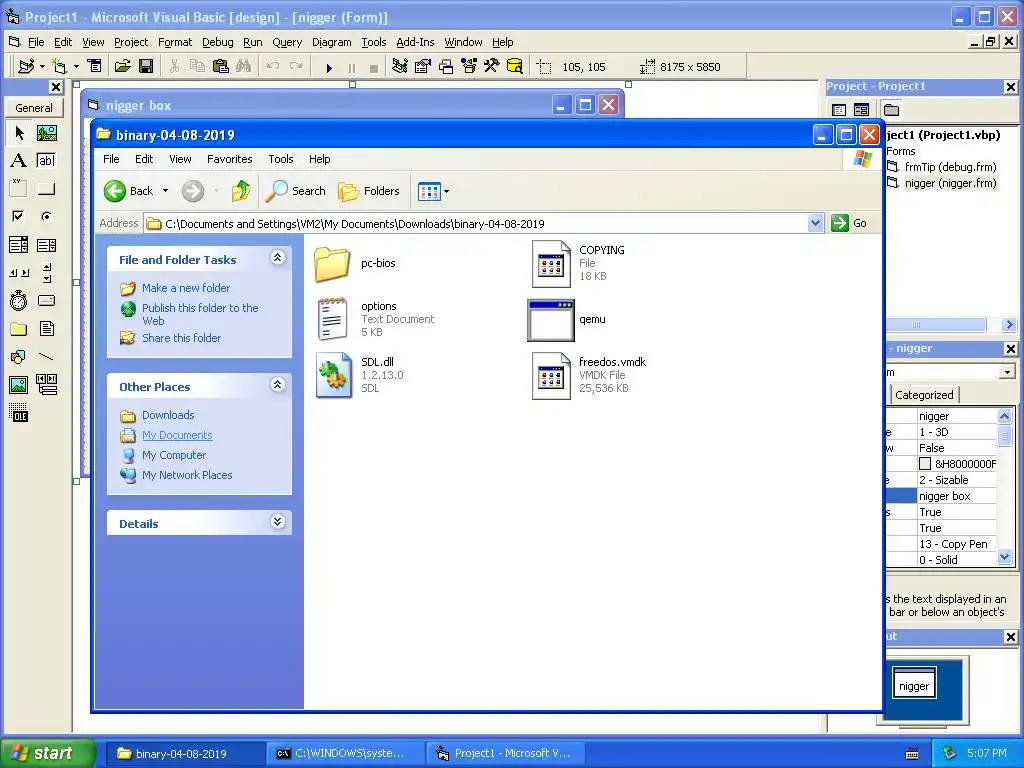This screenshot has height=768, width=1024.
Task: Open the Tools menu in Explorer
Action: click(x=281, y=159)
